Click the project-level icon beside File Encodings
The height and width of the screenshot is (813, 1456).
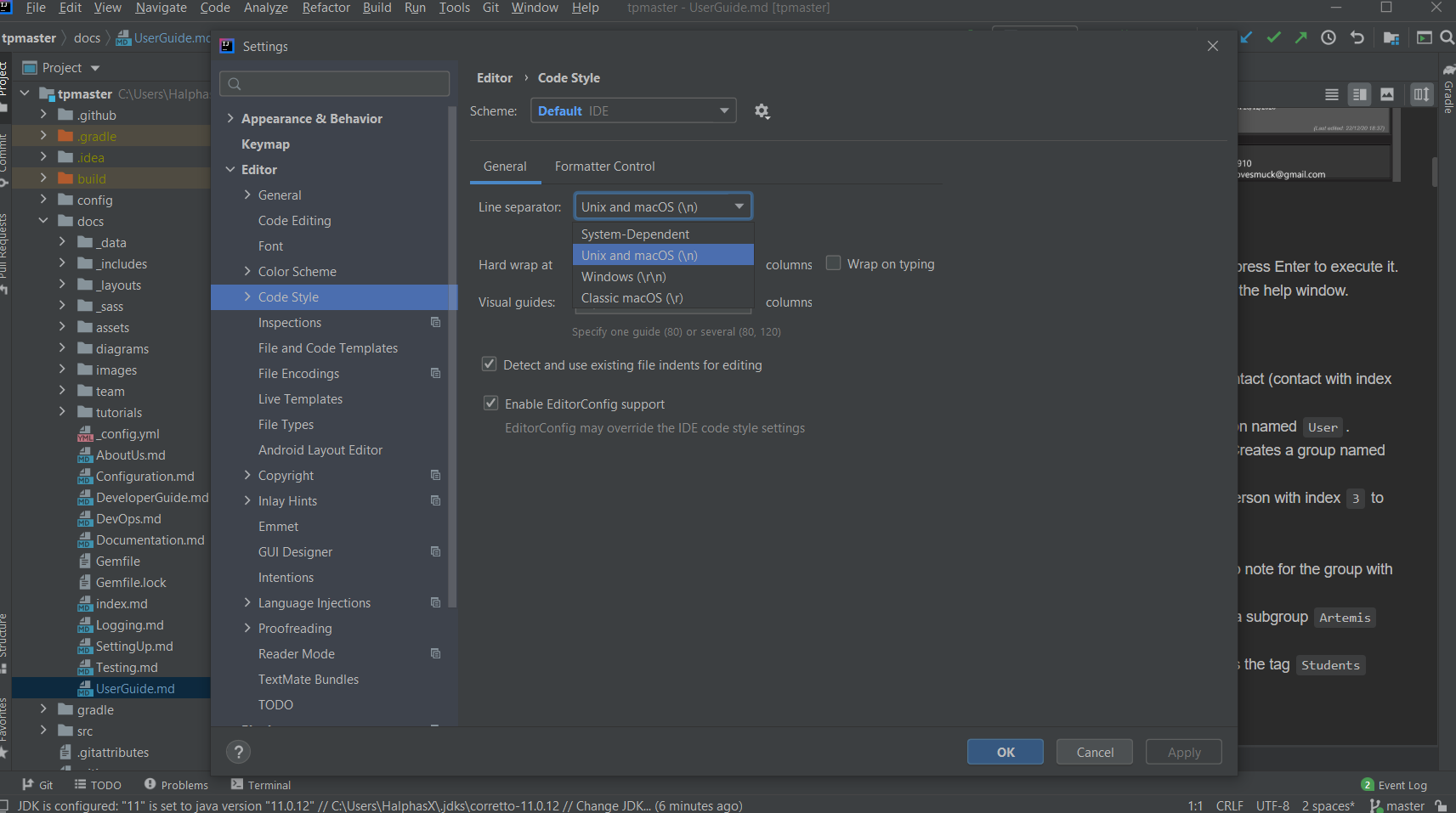pyautogui.click(x=435, y=373)
